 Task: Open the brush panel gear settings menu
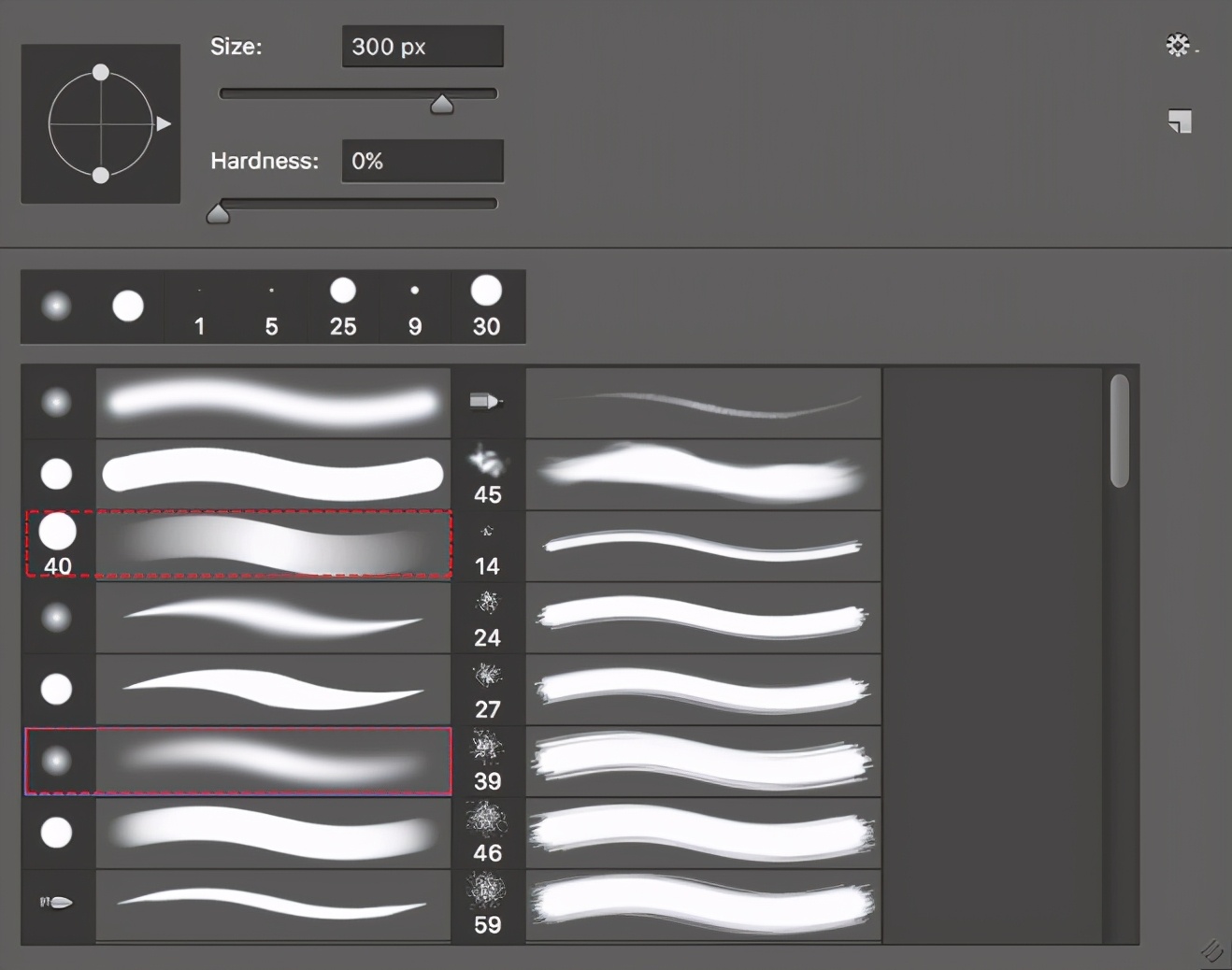point(1178,45)
